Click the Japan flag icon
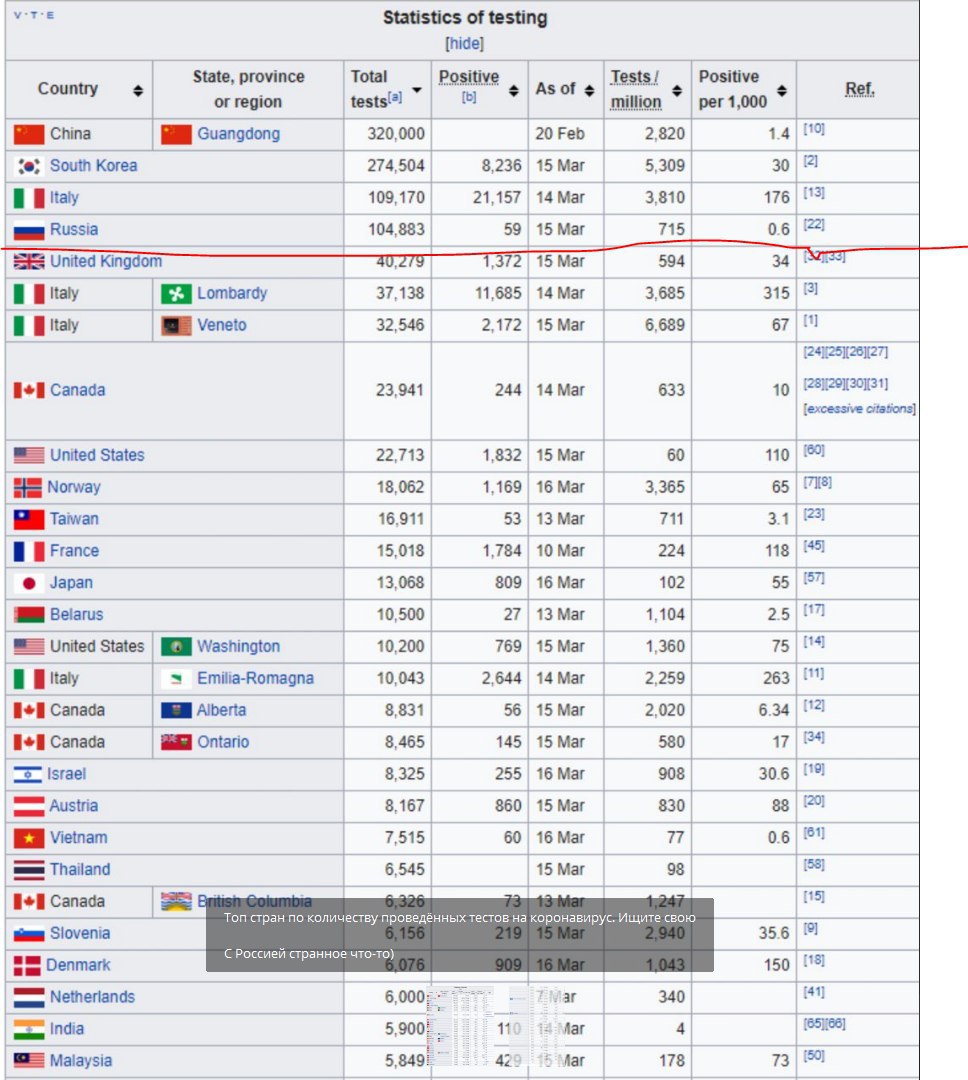This screenshot has width=968, height=1080. click(29, 583)
